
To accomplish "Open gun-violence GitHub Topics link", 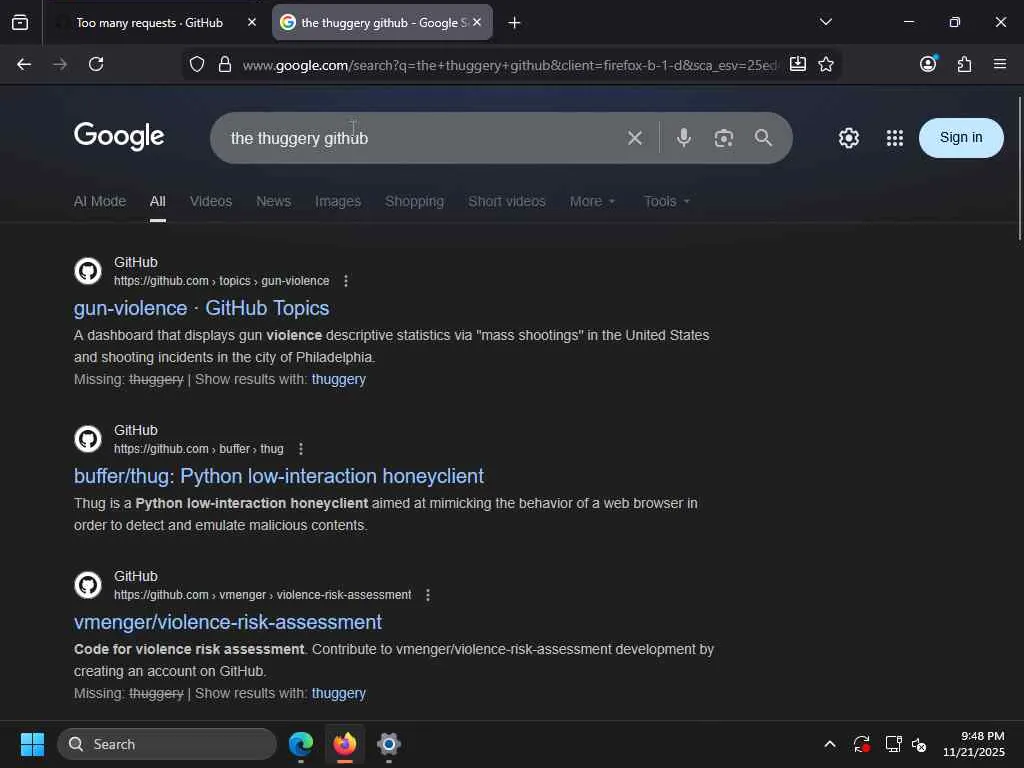I will pos(202,308).
